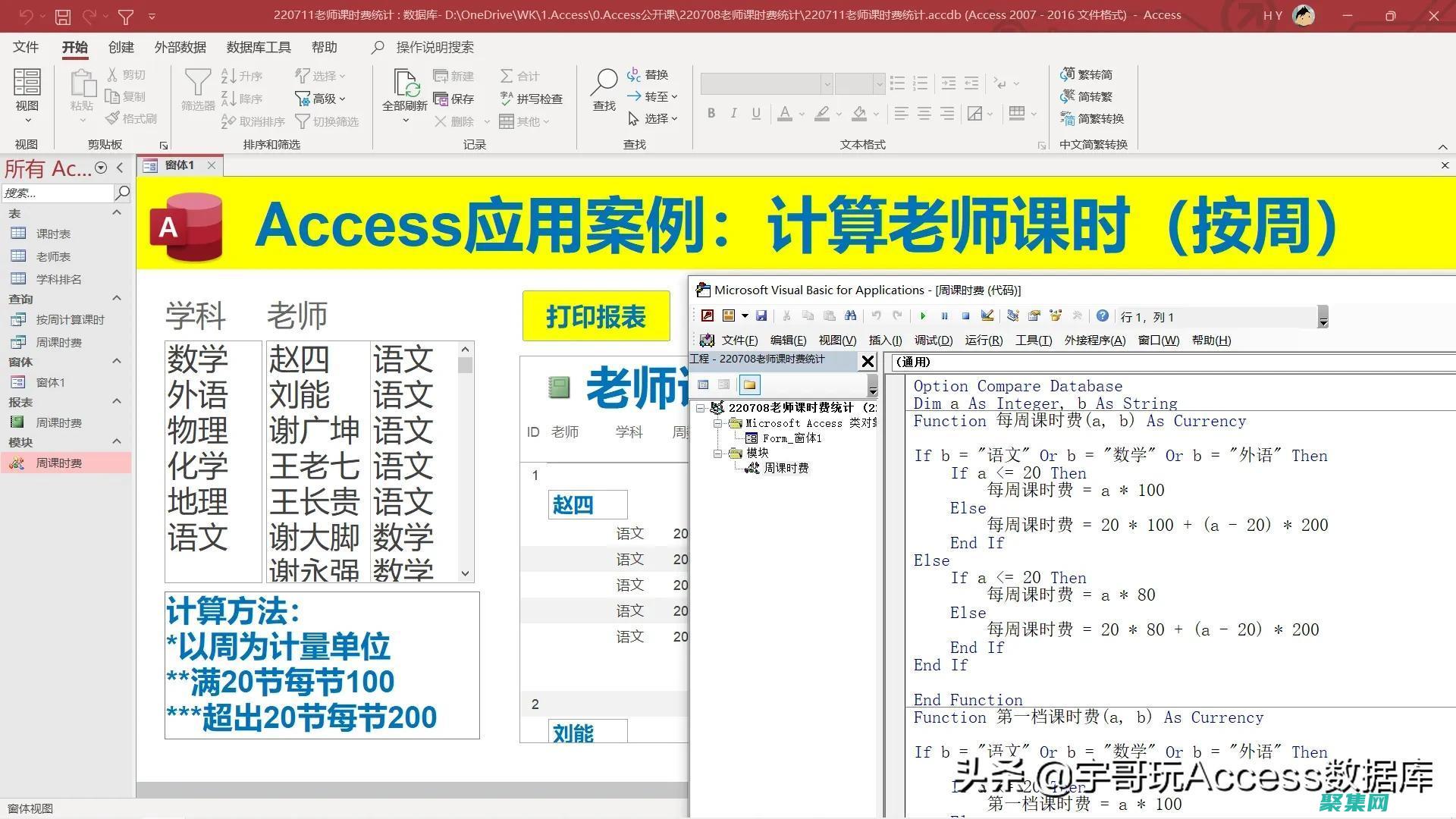
Task: Click the Reset (stop) icon in VBA toolbar
Action: click(965, 315)
